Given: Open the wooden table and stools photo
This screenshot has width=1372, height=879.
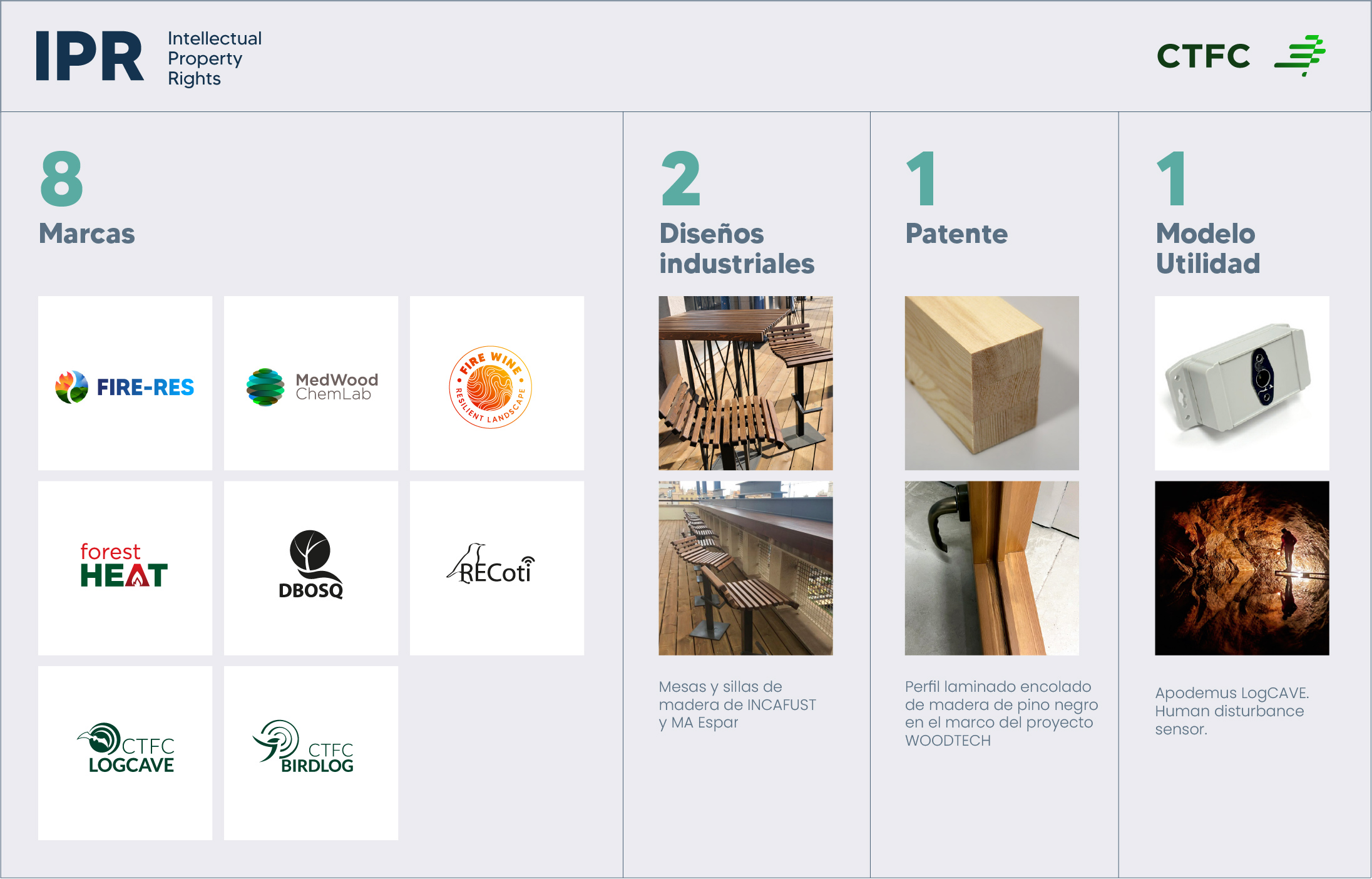Looking at the screenshot, I should 745,383.
